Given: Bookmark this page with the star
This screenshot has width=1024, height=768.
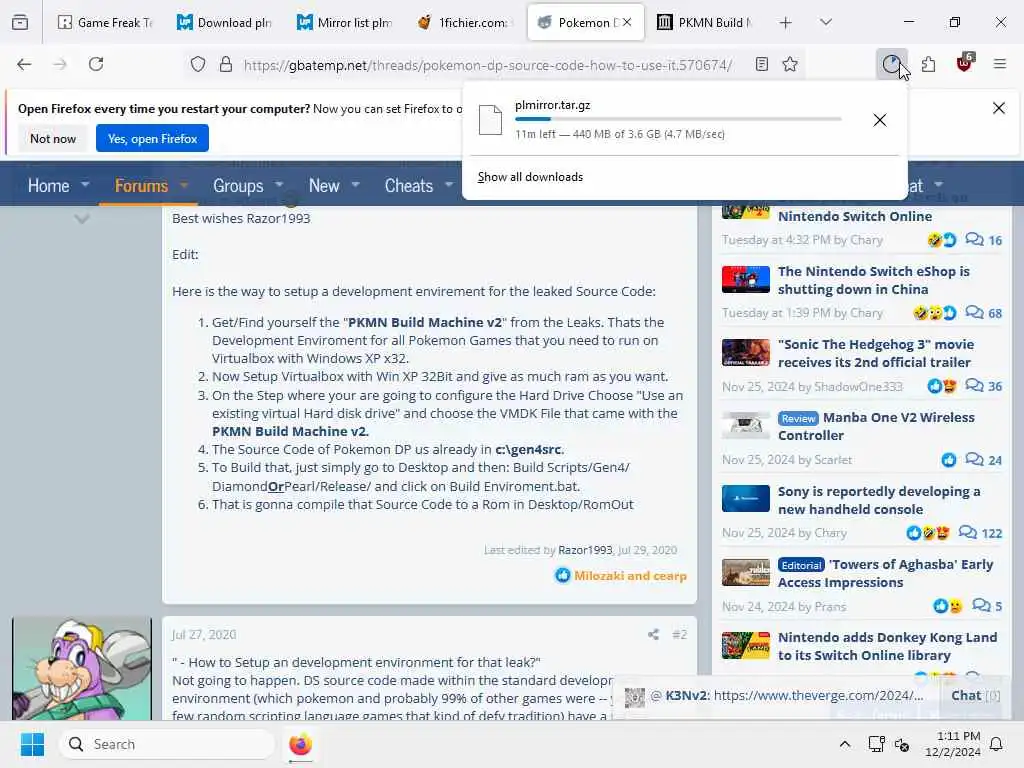Looking at the screenshot, I should 790,64.
